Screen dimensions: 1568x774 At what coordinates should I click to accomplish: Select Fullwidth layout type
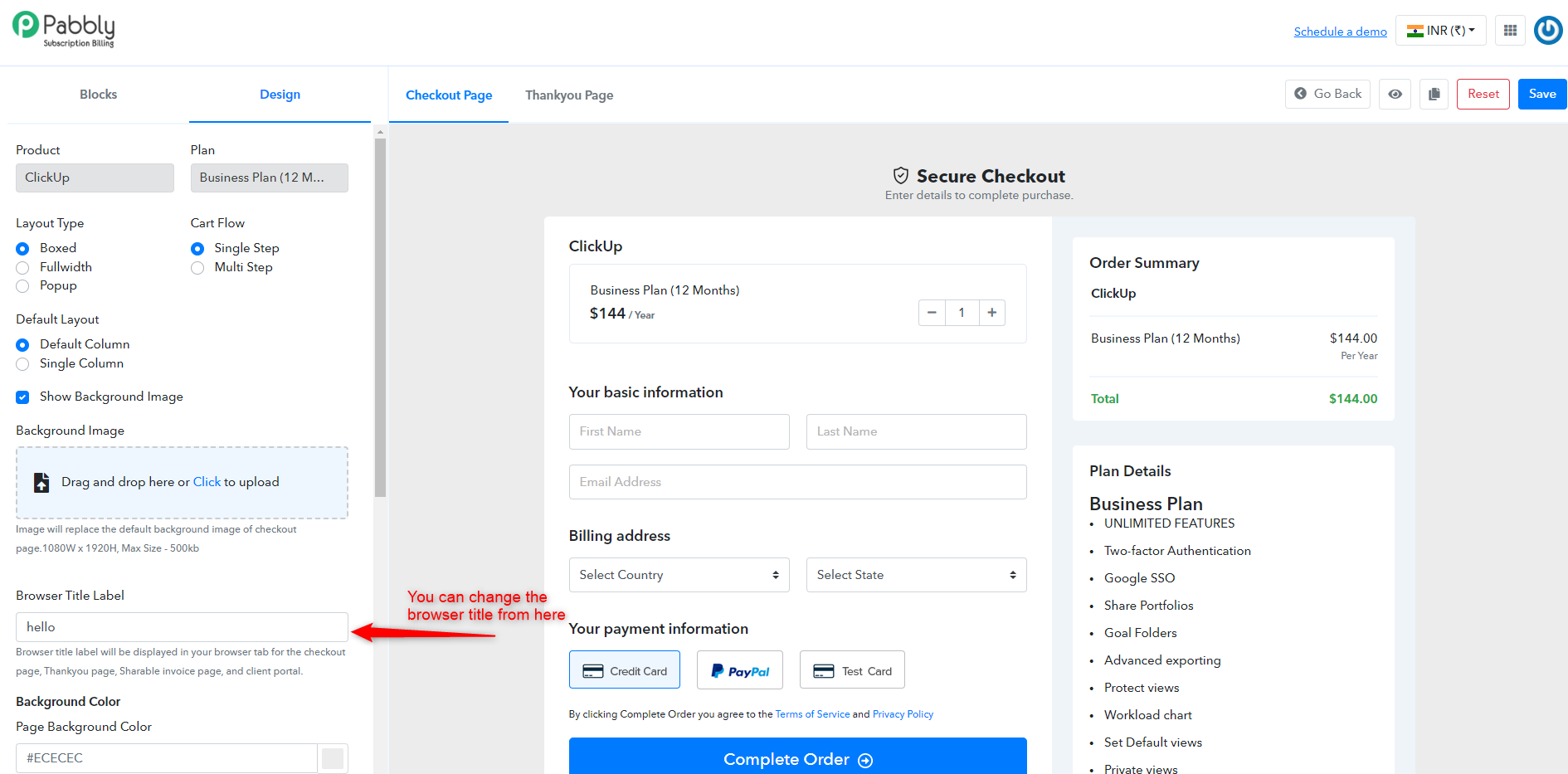point(22,267)
